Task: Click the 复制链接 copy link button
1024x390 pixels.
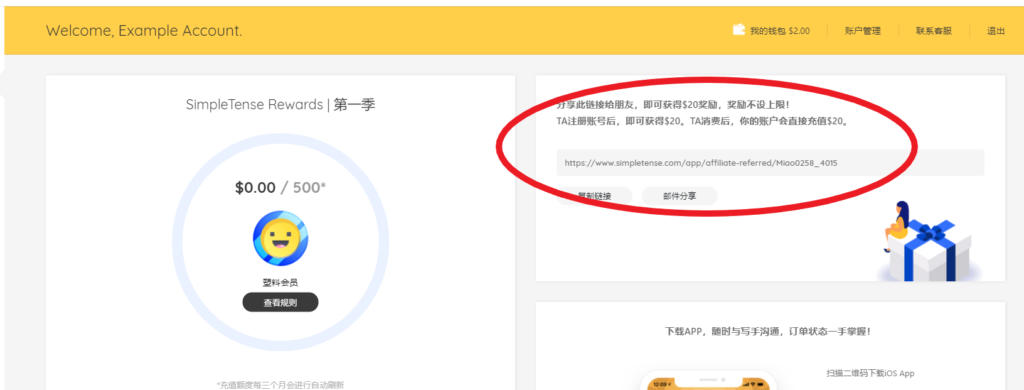Action: 595,196
